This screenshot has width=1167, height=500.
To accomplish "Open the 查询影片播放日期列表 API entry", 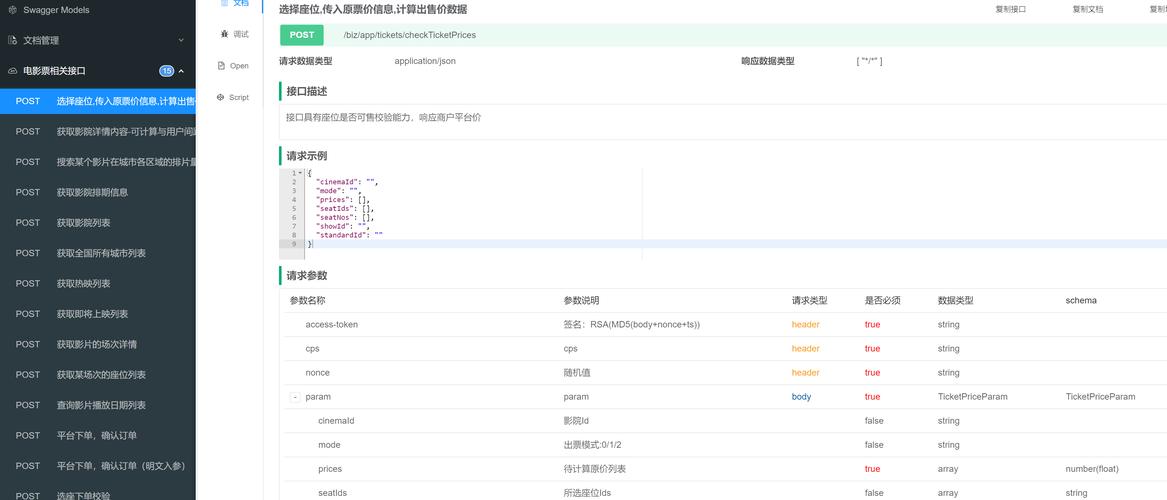I will pyautogui.click(x=97, y=406).
